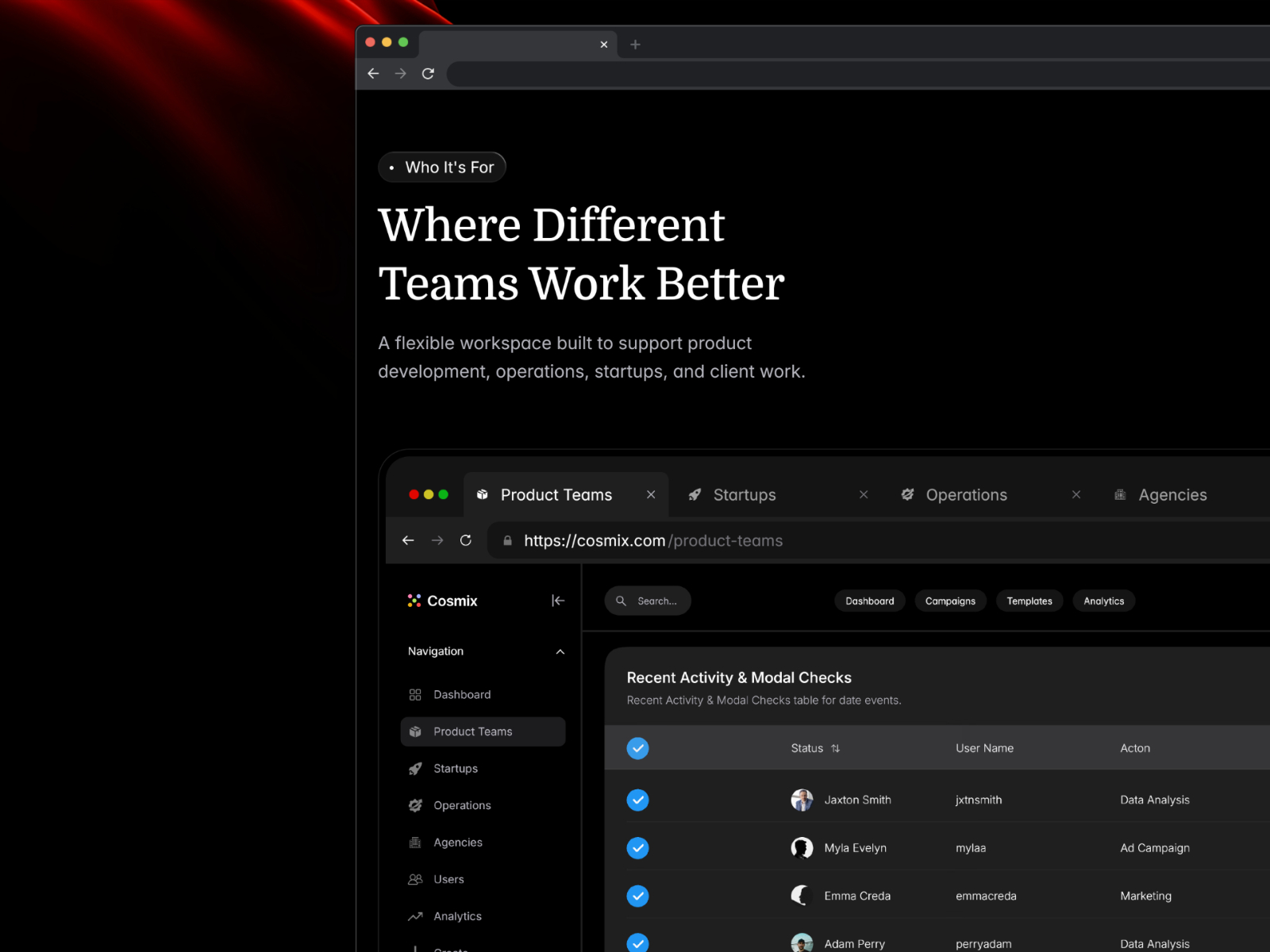1270x952 pixels.
Task: Click the outer browser forward arrow
Action: [401, 74]
